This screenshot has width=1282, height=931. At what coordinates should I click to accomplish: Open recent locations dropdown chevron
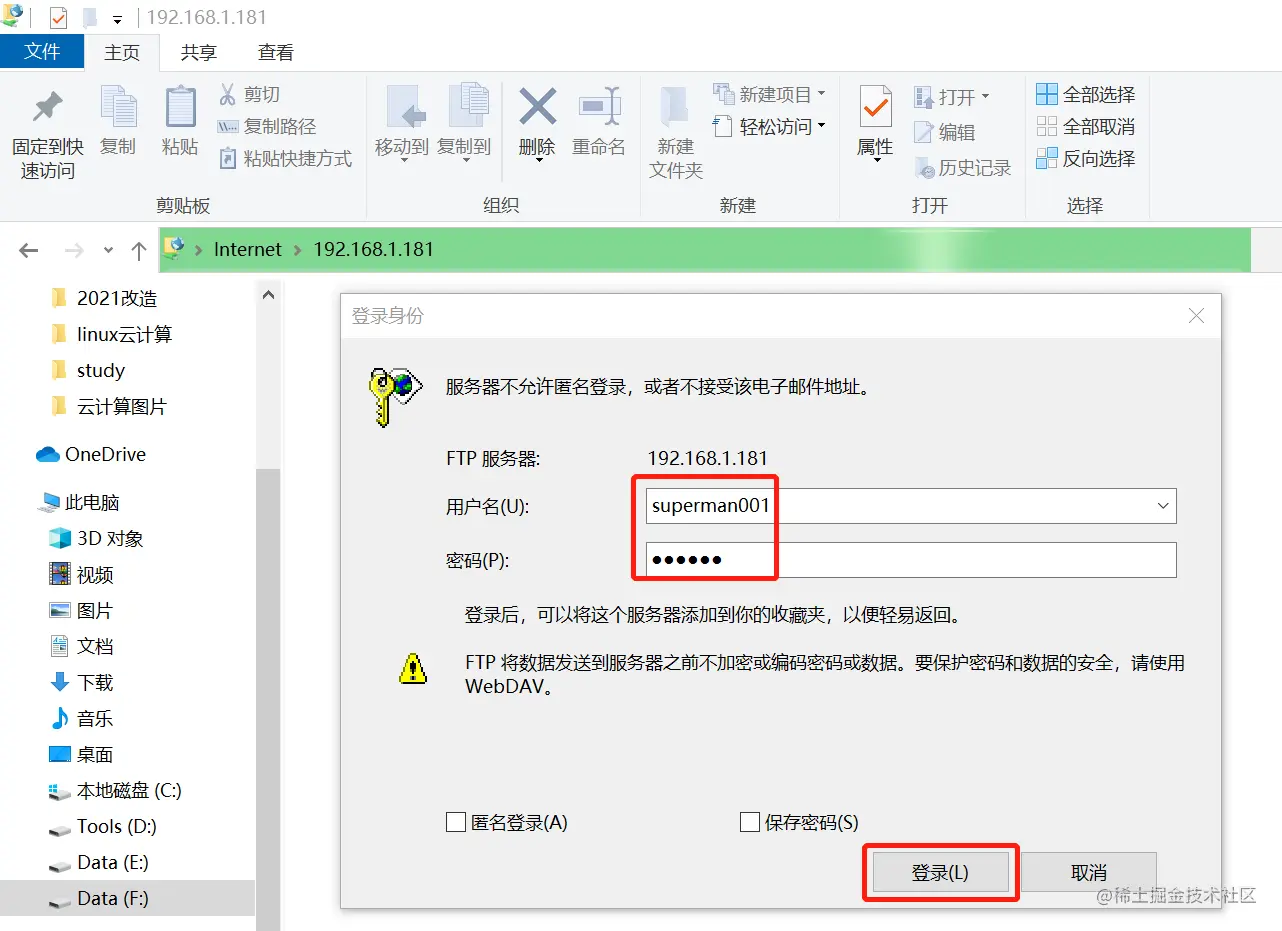[x=109, y=250]
